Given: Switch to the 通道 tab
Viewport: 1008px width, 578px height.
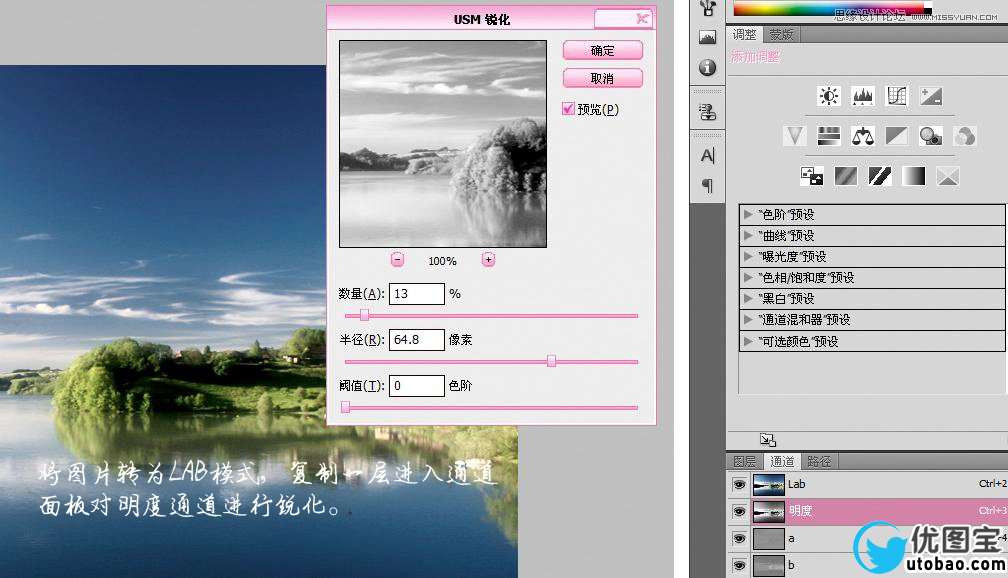Looking at the screenshot, I should (782, 461).
